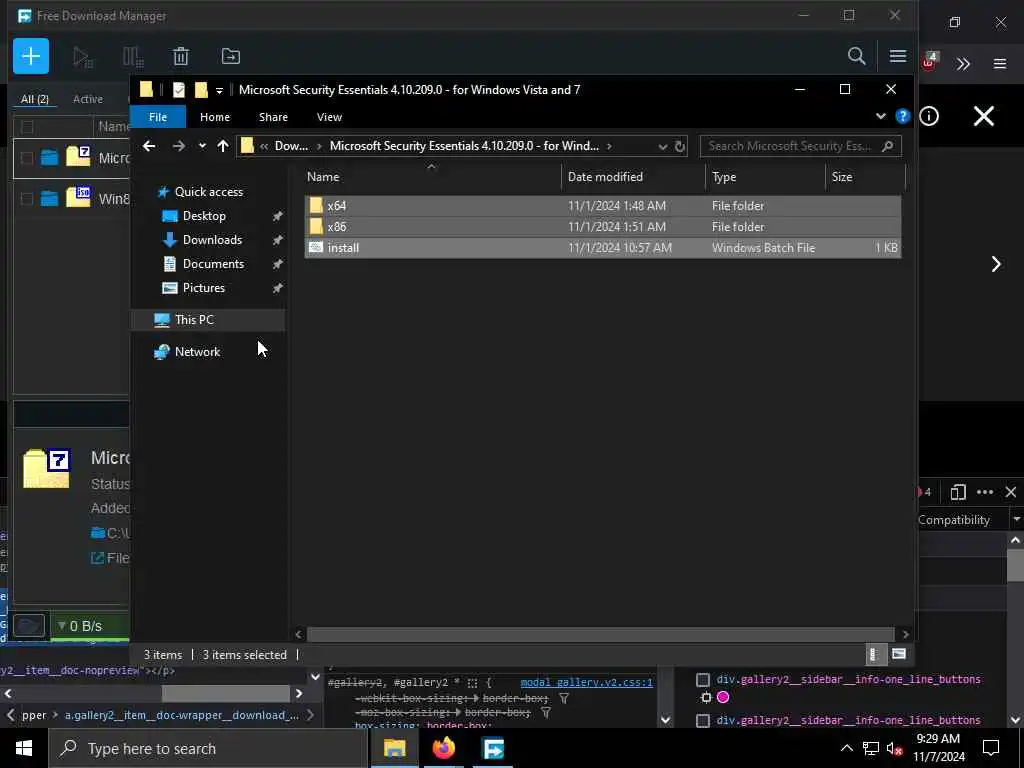The width and height of the screenshot is (1024, 768).
Task: Switch to large icons view in status bar
Action: [899, 654]
